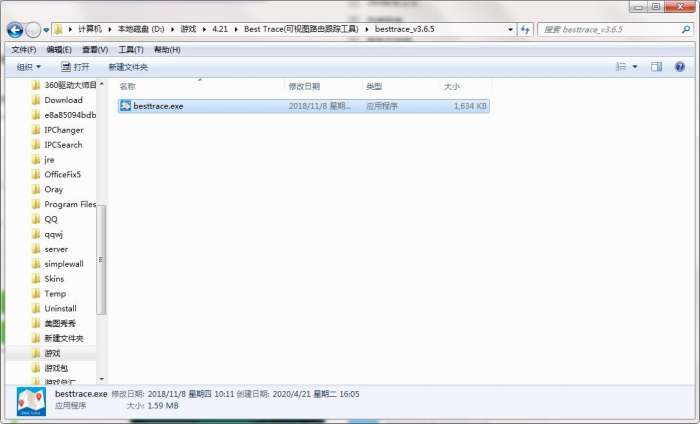Click the Forward navigation arrow button
700x424 pixels.
pos(33,30)
